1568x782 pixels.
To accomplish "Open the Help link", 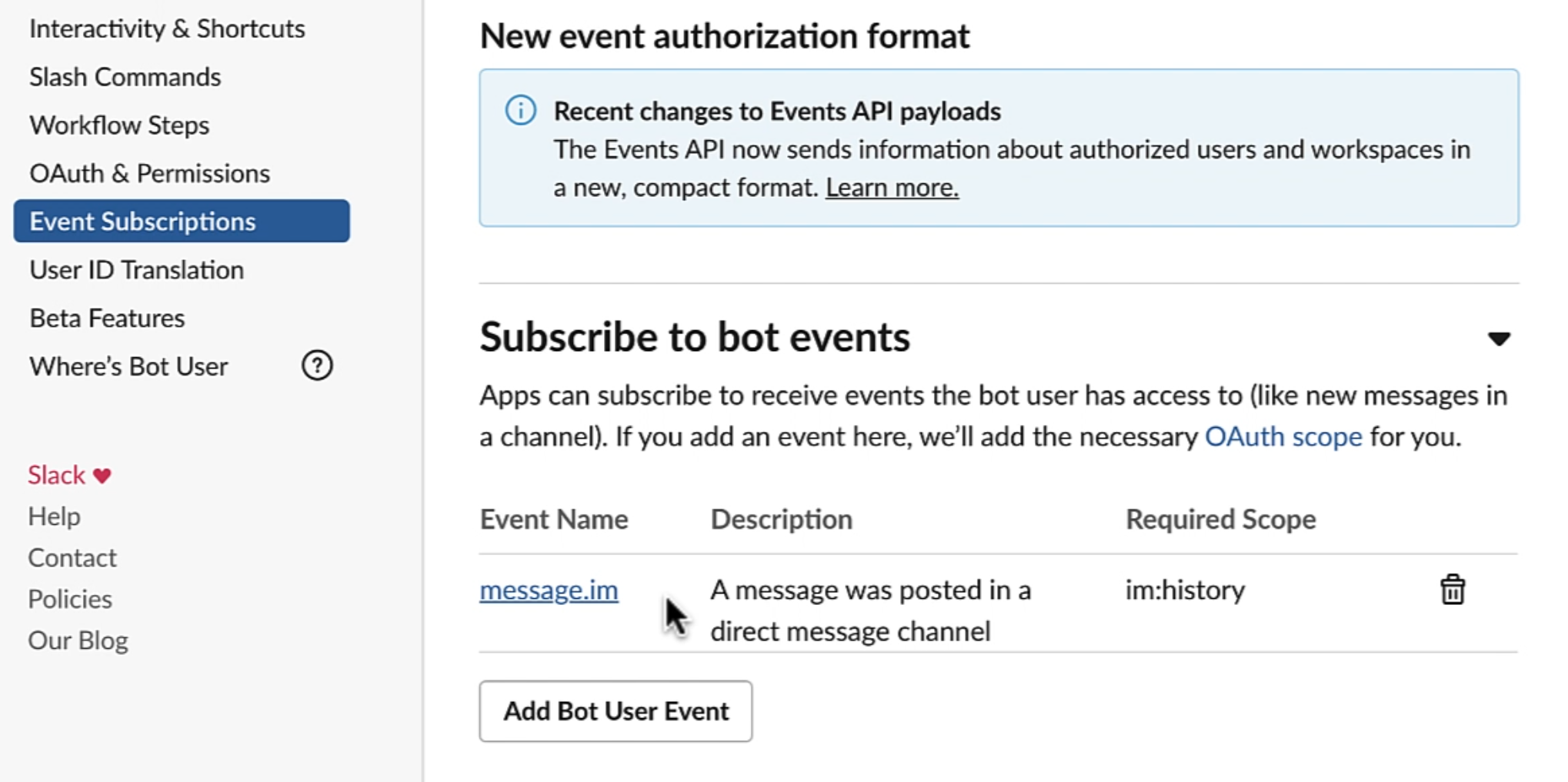I will pyautogui.click(x=54, y=516).
